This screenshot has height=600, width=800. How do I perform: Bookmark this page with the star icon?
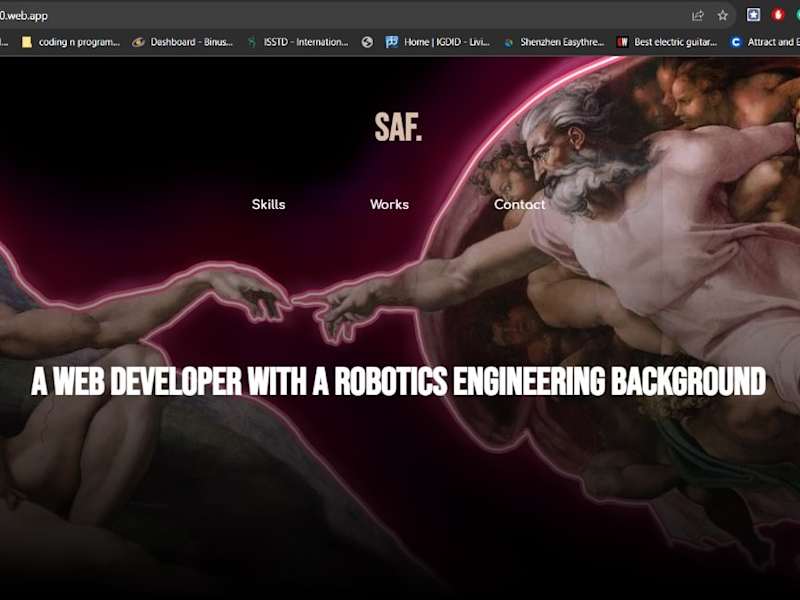pos(722,16)
